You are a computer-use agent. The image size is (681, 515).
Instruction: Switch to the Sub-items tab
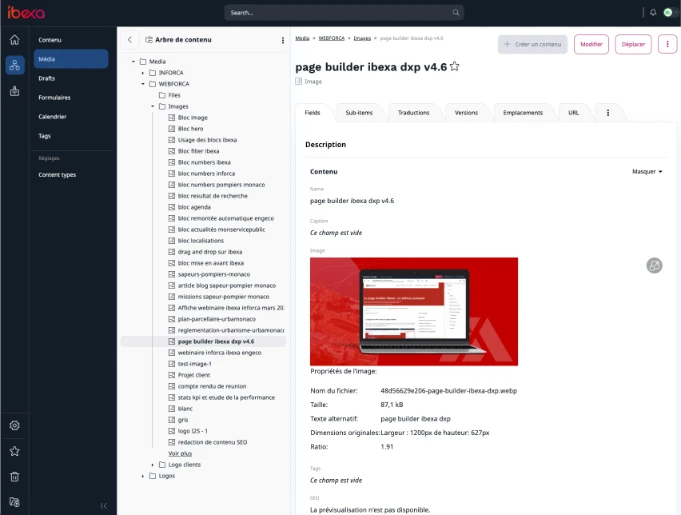[x=359, y=112]
